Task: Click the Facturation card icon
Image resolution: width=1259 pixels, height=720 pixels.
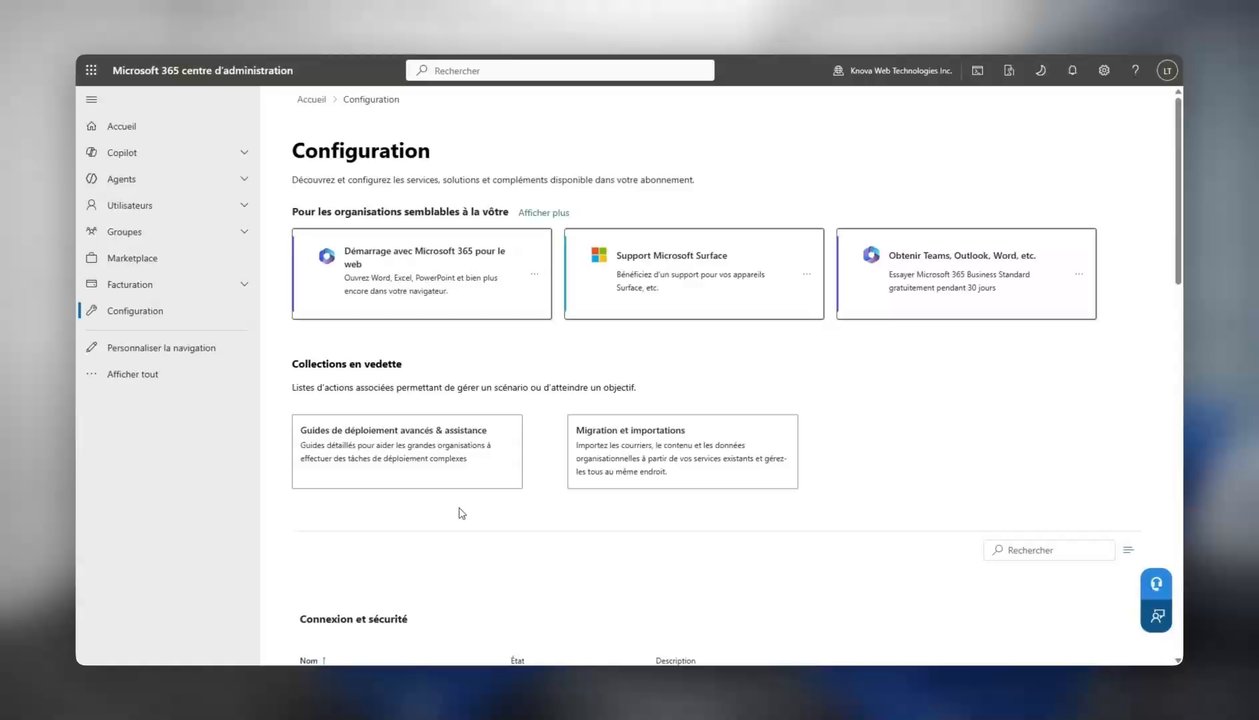Action: pyautogui.click(x=92, y=284)
